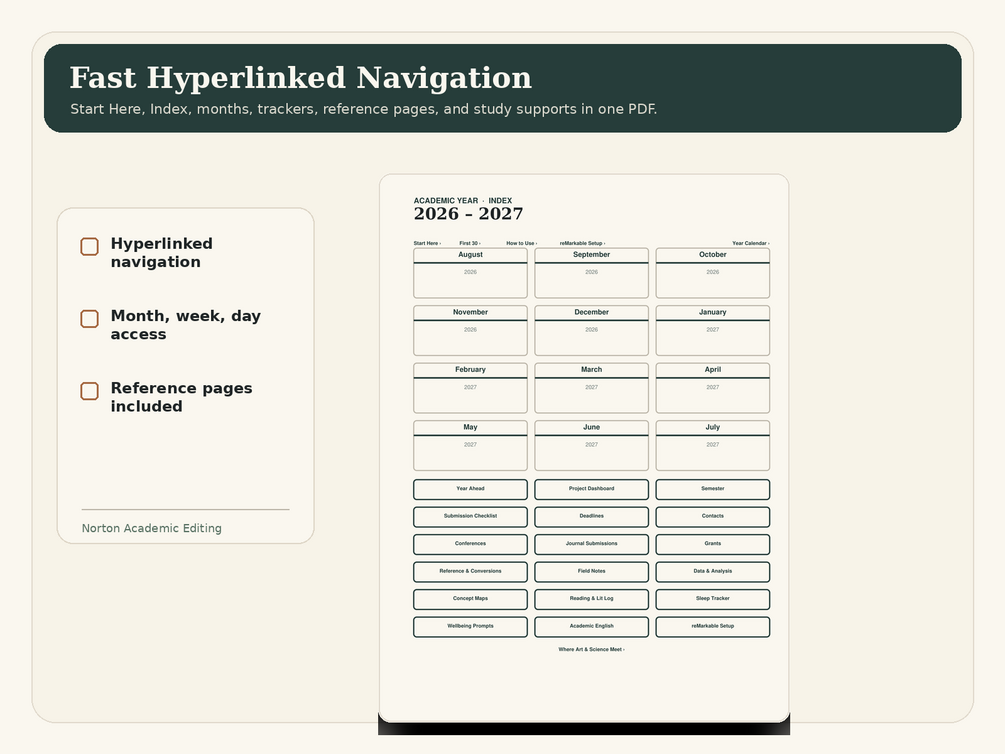
Task: Go to the Year Calendar link
Action: coord(751,243)
